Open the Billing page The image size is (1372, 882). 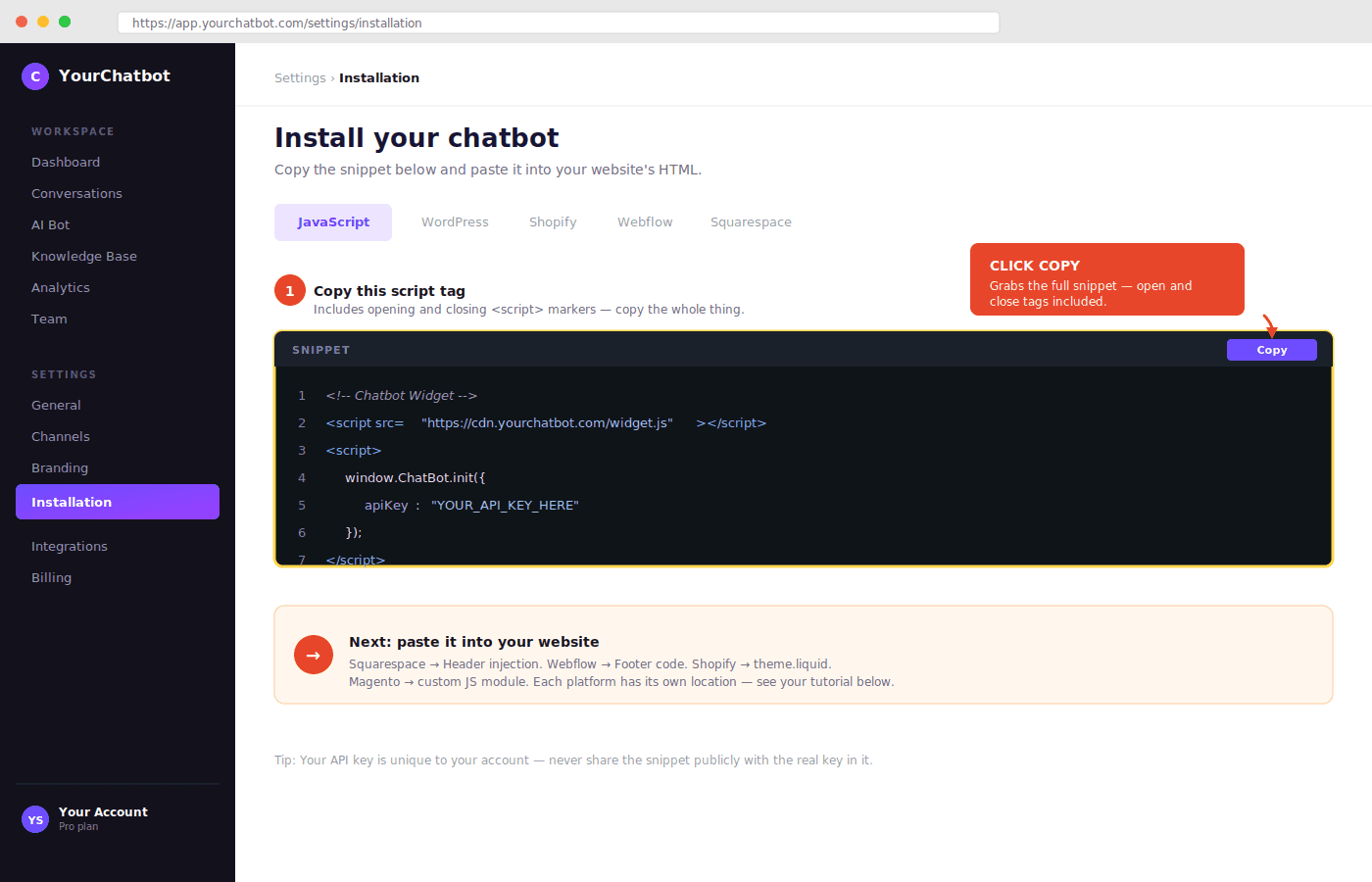(51, 577)
